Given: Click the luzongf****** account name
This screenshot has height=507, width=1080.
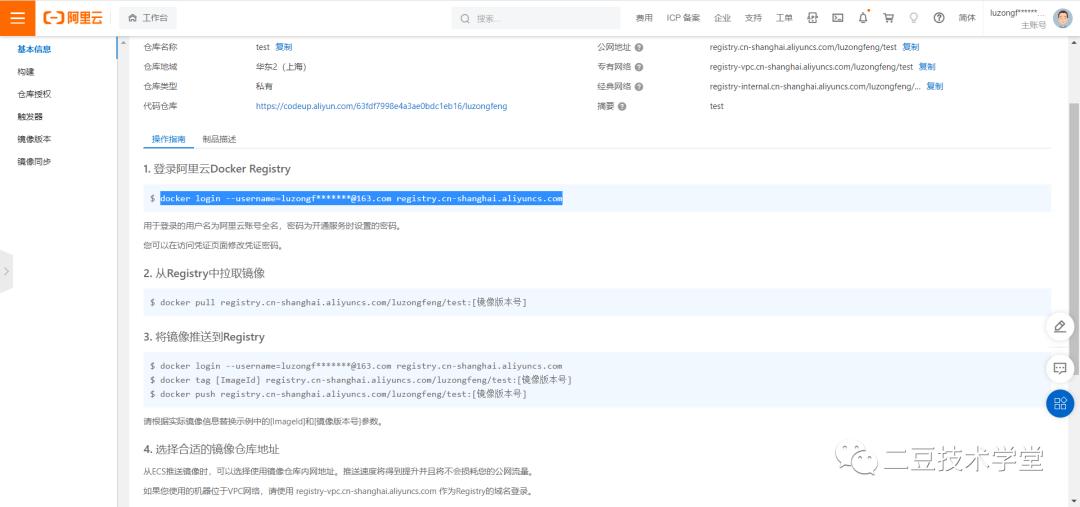Looking at the screenshot, I should 1017,13.
